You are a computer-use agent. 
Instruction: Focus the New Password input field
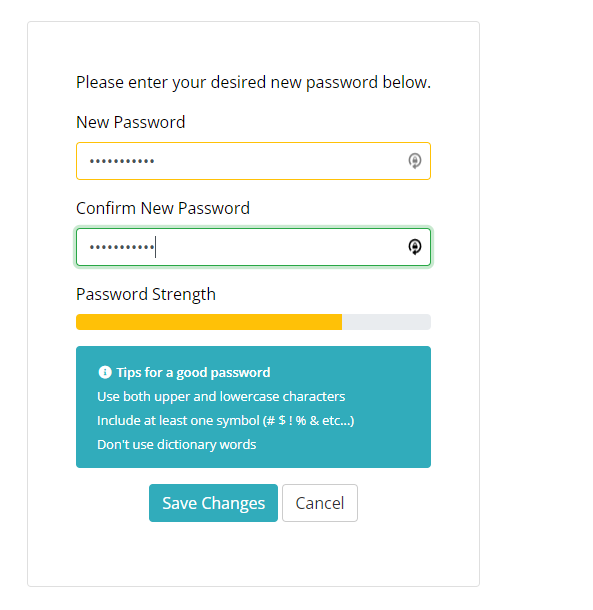point(253,161)
